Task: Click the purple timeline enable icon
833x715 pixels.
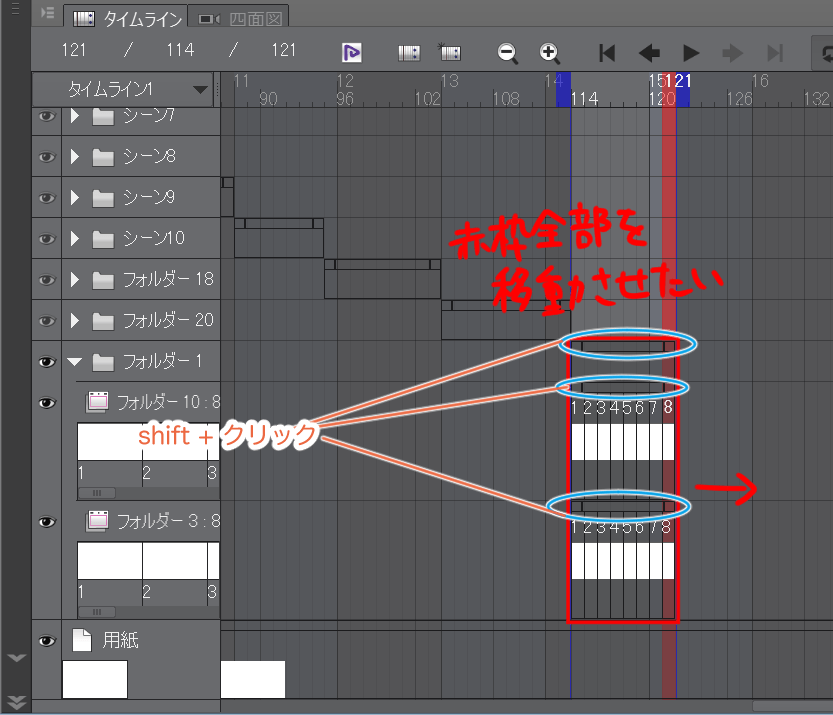Action: click(x=351, y=52)
